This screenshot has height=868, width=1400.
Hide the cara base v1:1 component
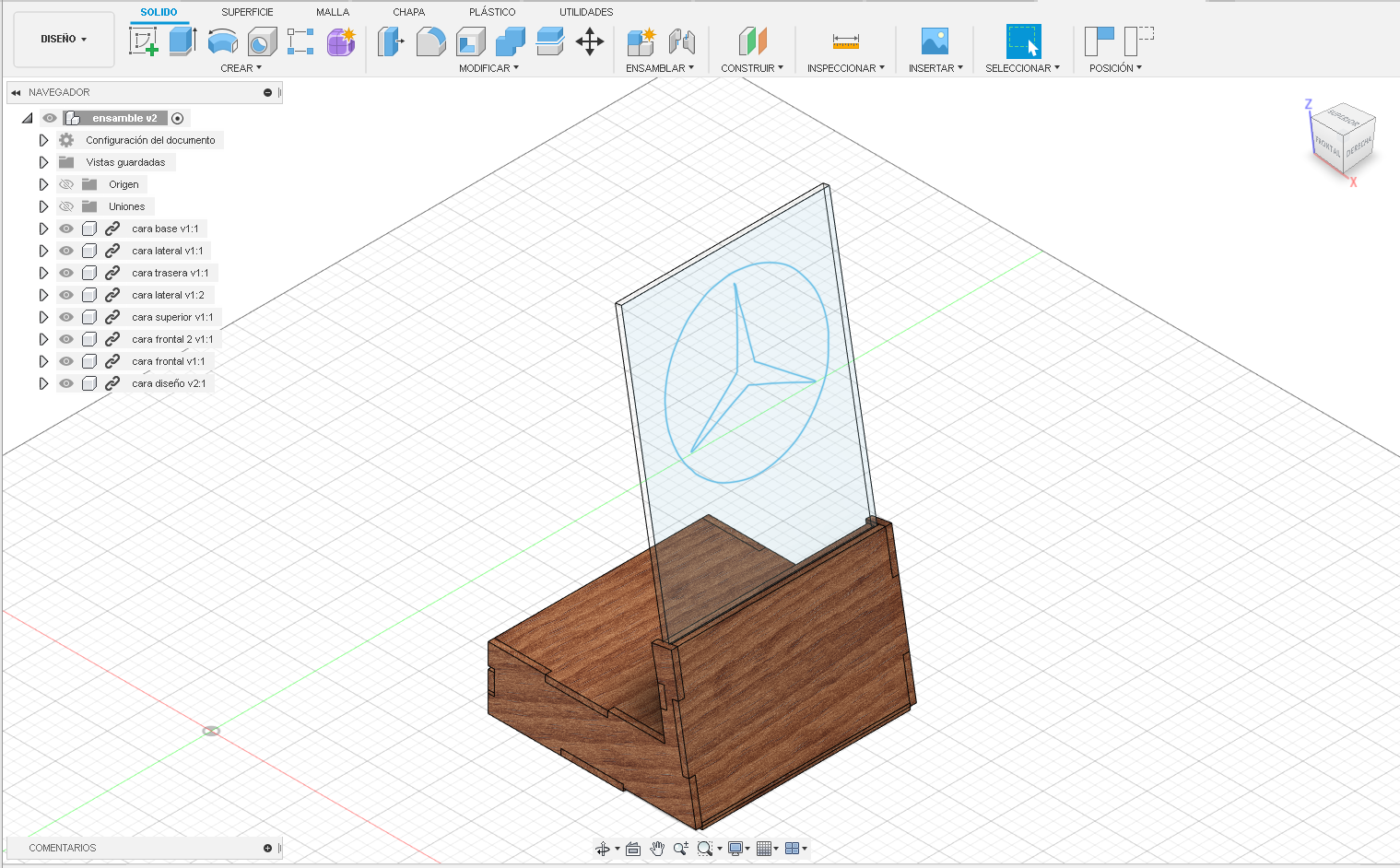[x=66, y=229]
